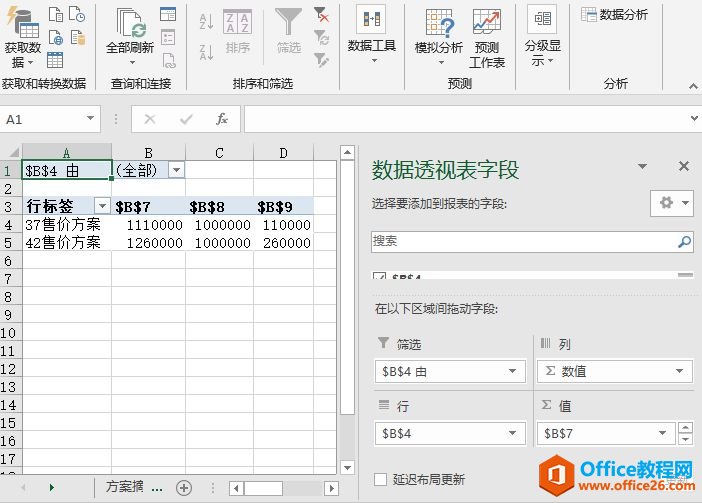702x503 pixels.
Task: Click the cell with value 1110000
Action: point(149,224)
